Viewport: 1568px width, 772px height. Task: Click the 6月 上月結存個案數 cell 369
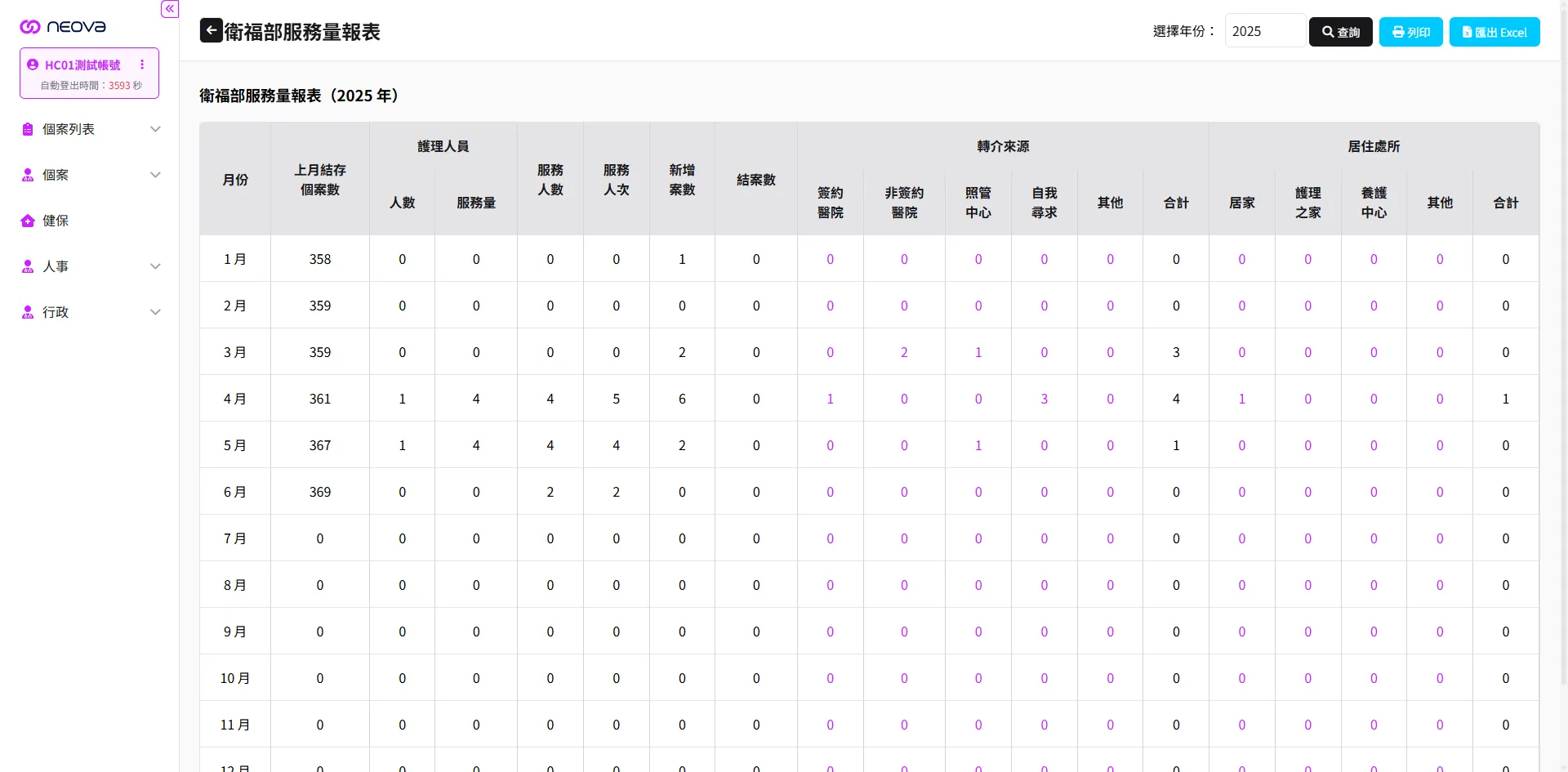tap(320, 492)
